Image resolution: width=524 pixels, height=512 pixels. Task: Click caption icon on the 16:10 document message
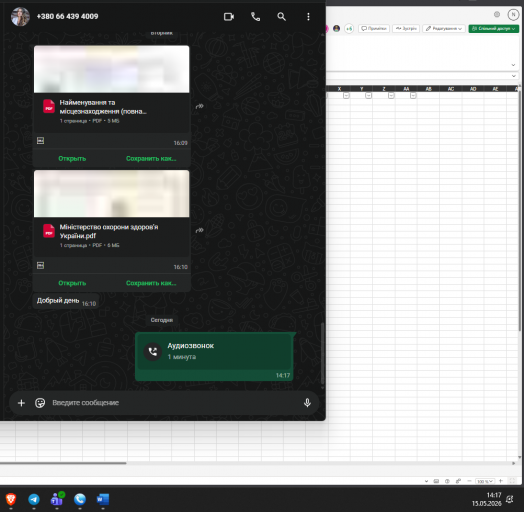pyautogui.click(x=40, y=265)
